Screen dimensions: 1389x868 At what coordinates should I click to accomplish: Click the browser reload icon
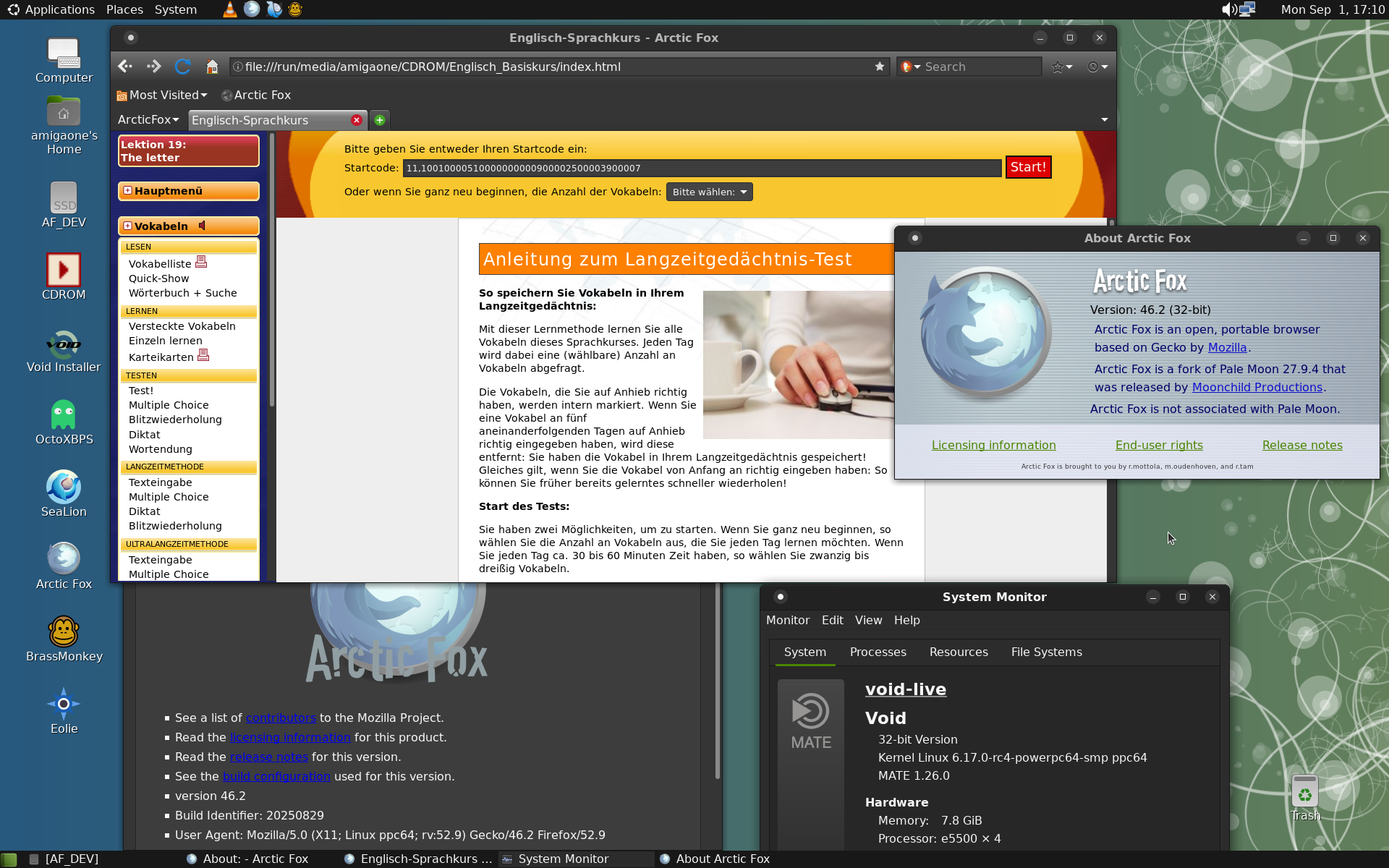[x=182, y=67]
